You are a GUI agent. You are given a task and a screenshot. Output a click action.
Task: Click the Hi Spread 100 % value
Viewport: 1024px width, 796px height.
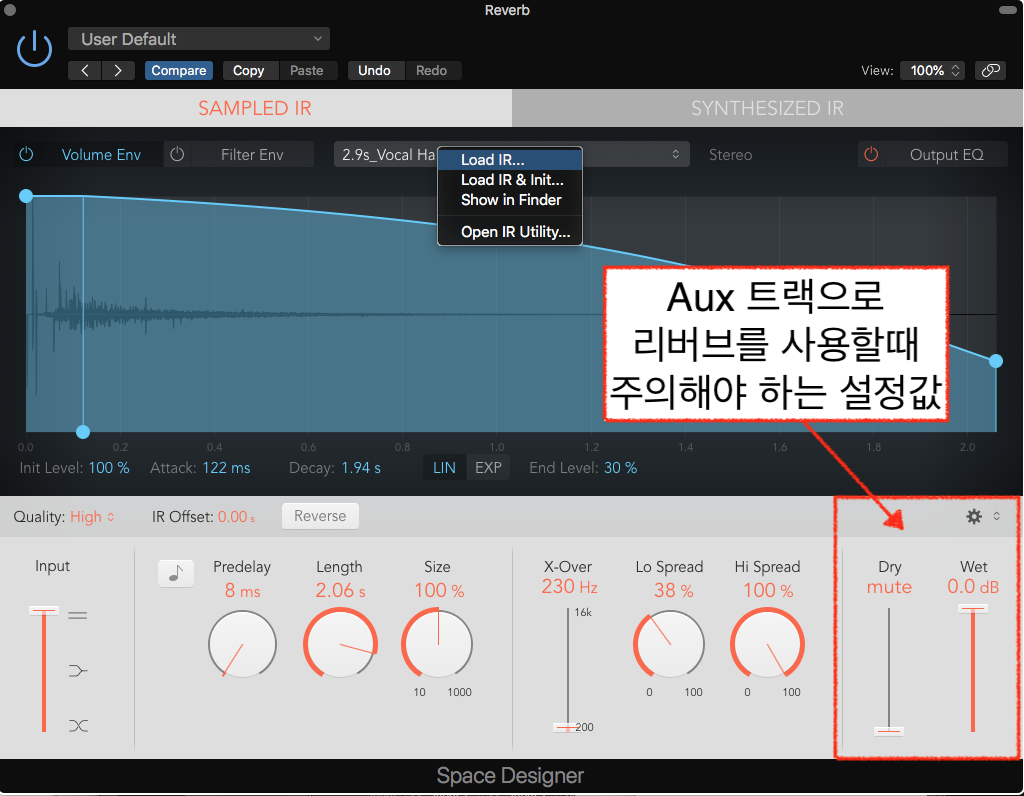[x=768, y=591]
